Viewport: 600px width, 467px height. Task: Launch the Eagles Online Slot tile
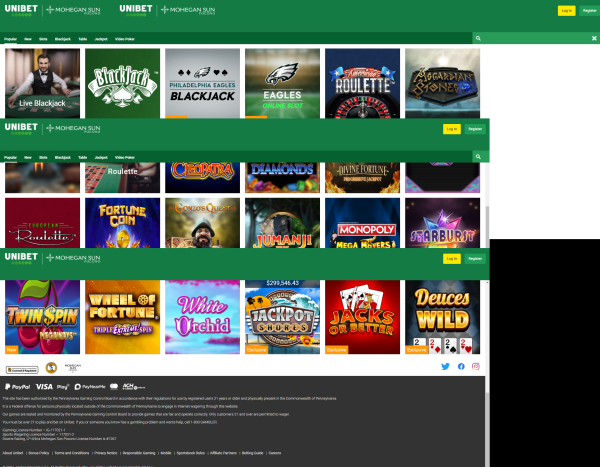[x=282, y=83]
